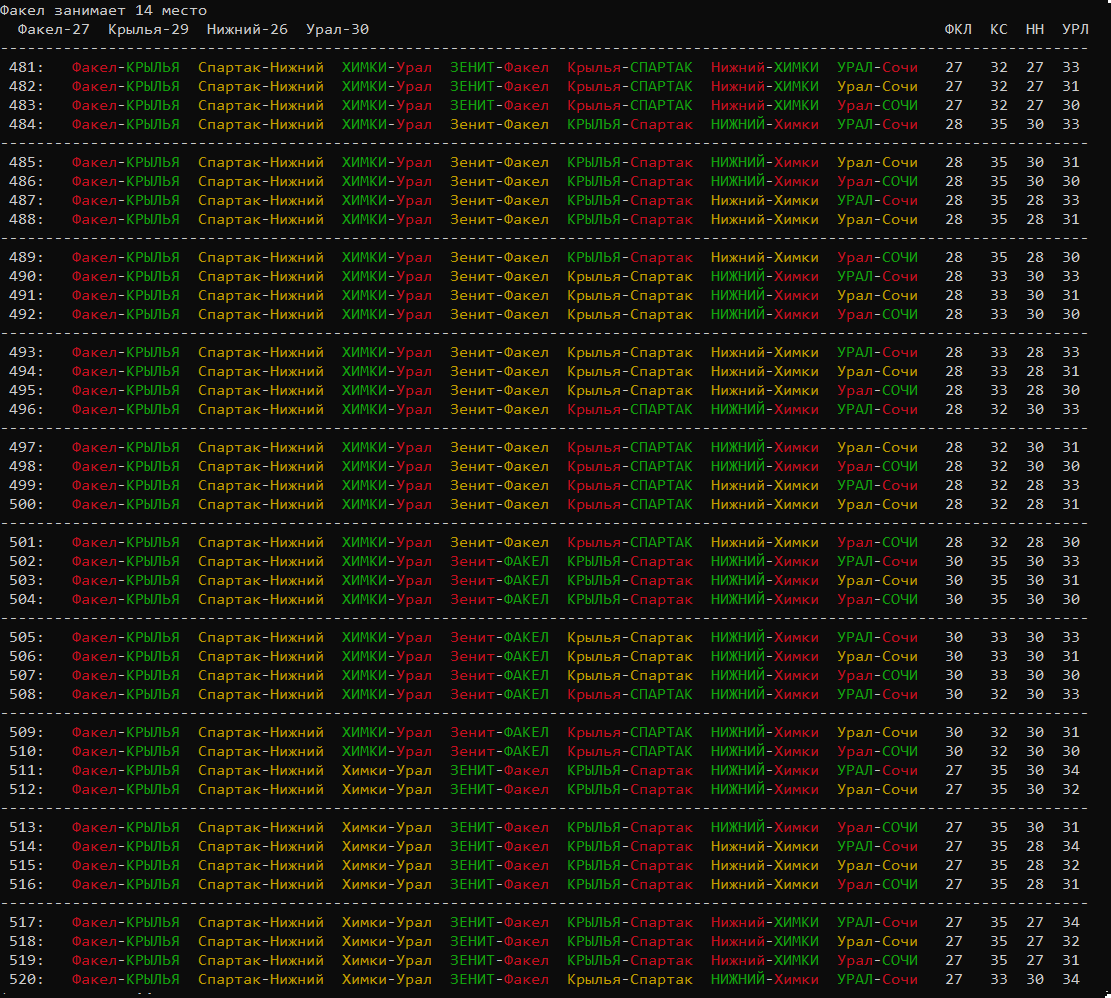Click "Нижний-Химки" in row 487
Image resolution: width=1111 pixels, height=998 pixels.
tap(765, 200)
